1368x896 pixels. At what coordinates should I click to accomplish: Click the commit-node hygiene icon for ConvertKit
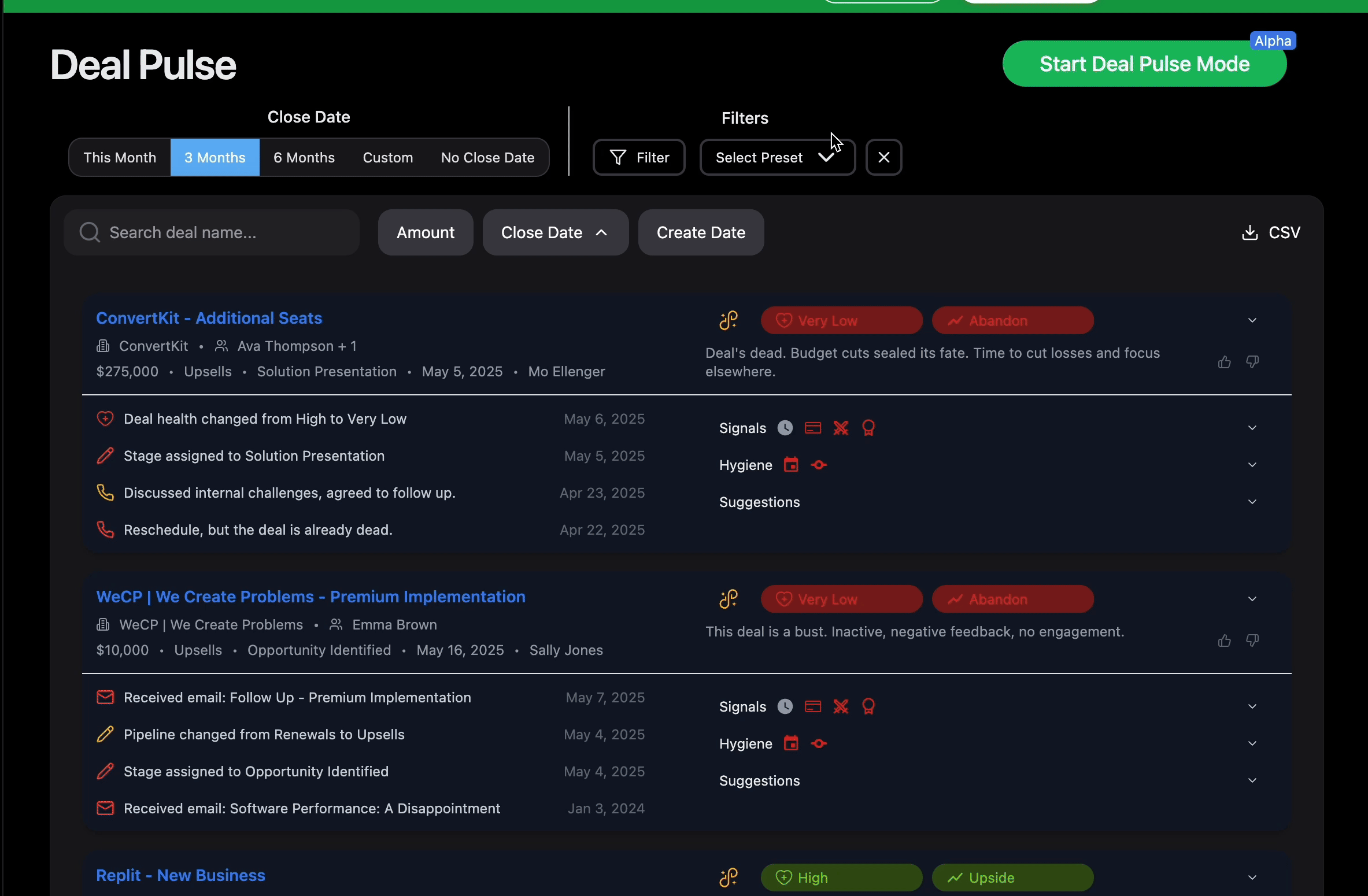click(819, 465)
